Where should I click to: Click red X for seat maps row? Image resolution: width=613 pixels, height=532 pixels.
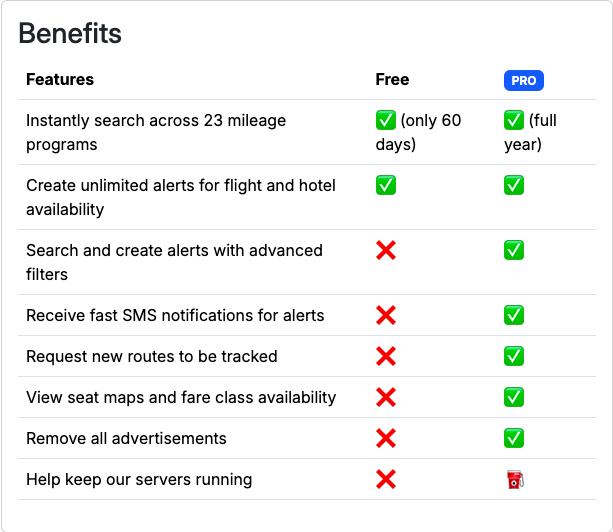(x=386, y=398)
